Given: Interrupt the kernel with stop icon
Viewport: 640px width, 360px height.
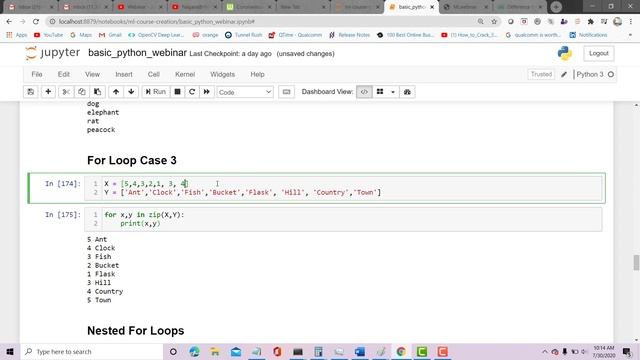Looking at the screenshot, I should pyautogui.click(x=178, y=92).
